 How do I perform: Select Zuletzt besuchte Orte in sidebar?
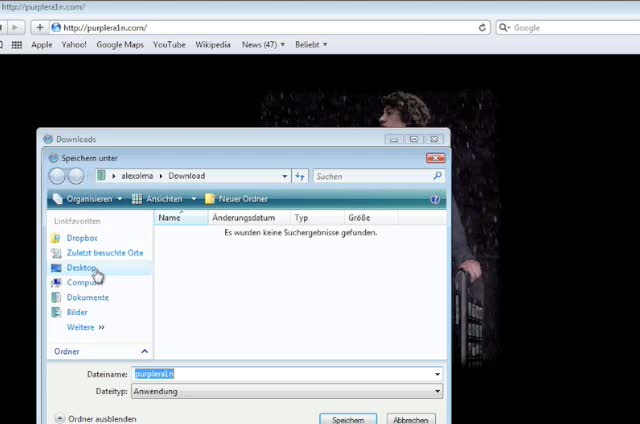(x=104, y=253)
